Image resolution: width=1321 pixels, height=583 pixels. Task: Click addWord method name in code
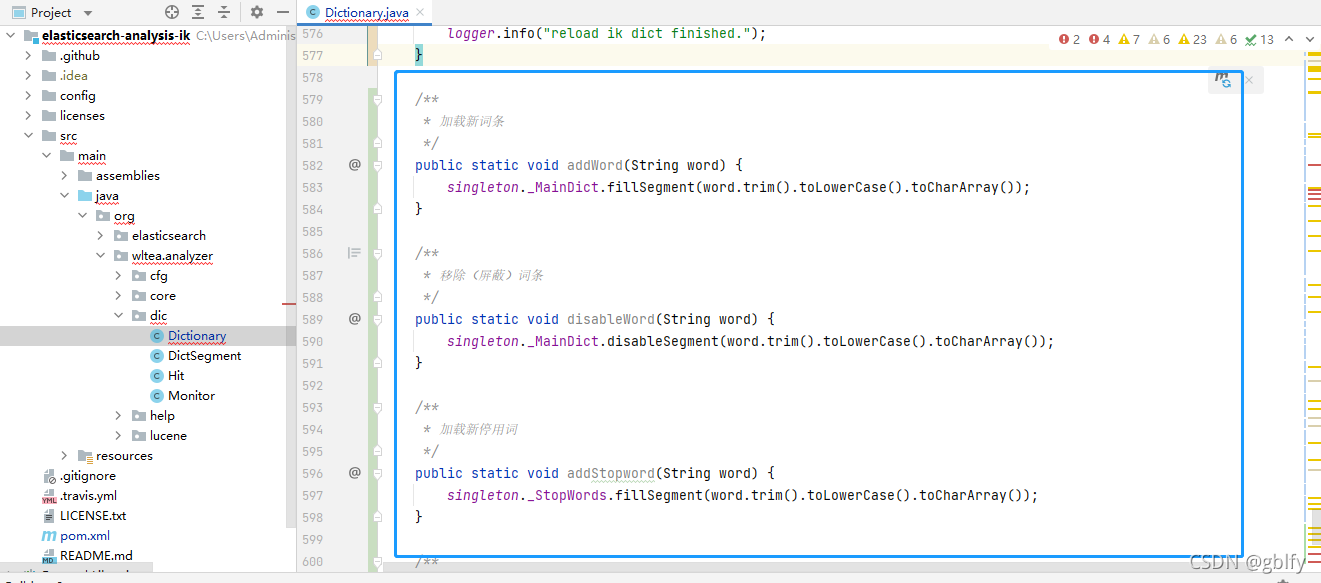coord(595,165)
